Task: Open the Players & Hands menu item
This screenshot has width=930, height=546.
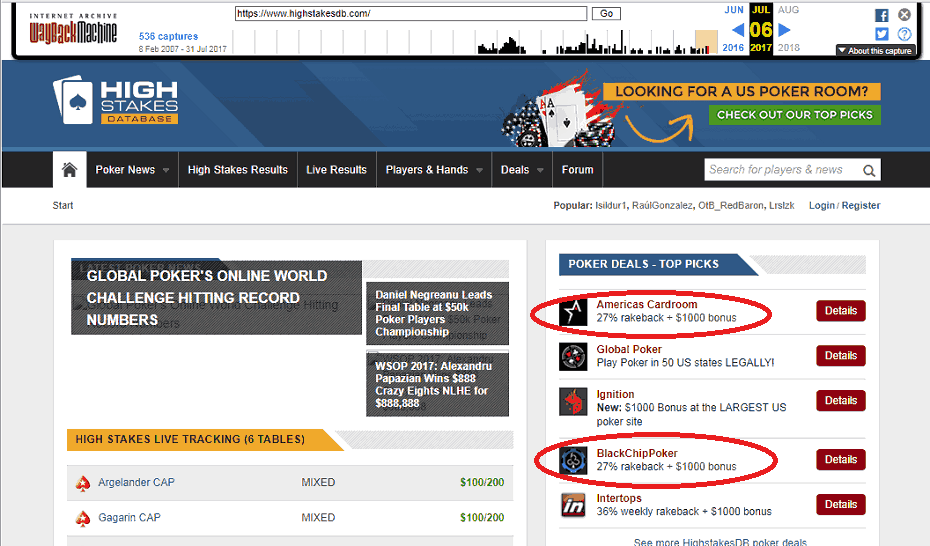Action: click(x=427, y=170)
